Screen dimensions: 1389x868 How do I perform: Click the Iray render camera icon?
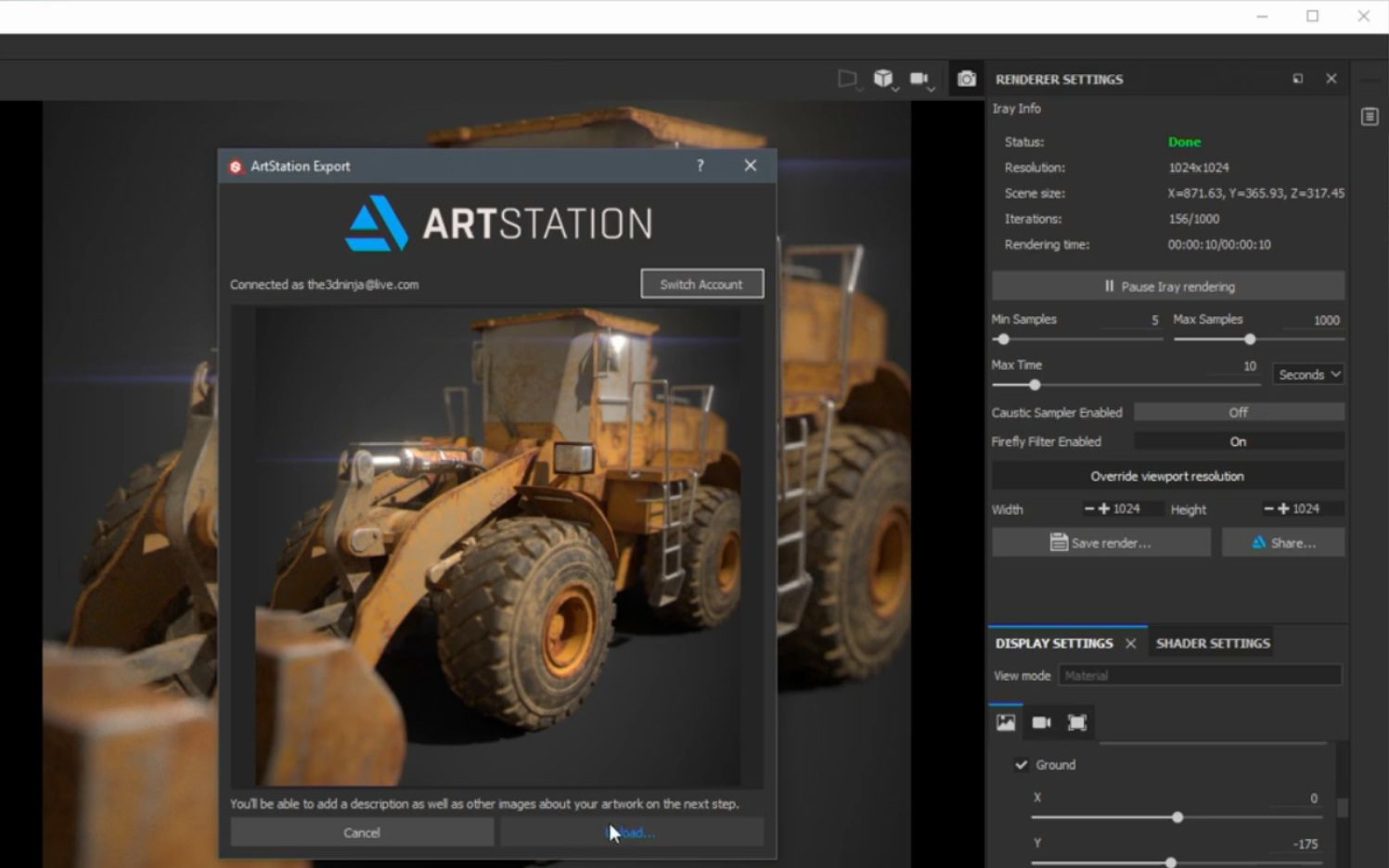tap(966, 79)
